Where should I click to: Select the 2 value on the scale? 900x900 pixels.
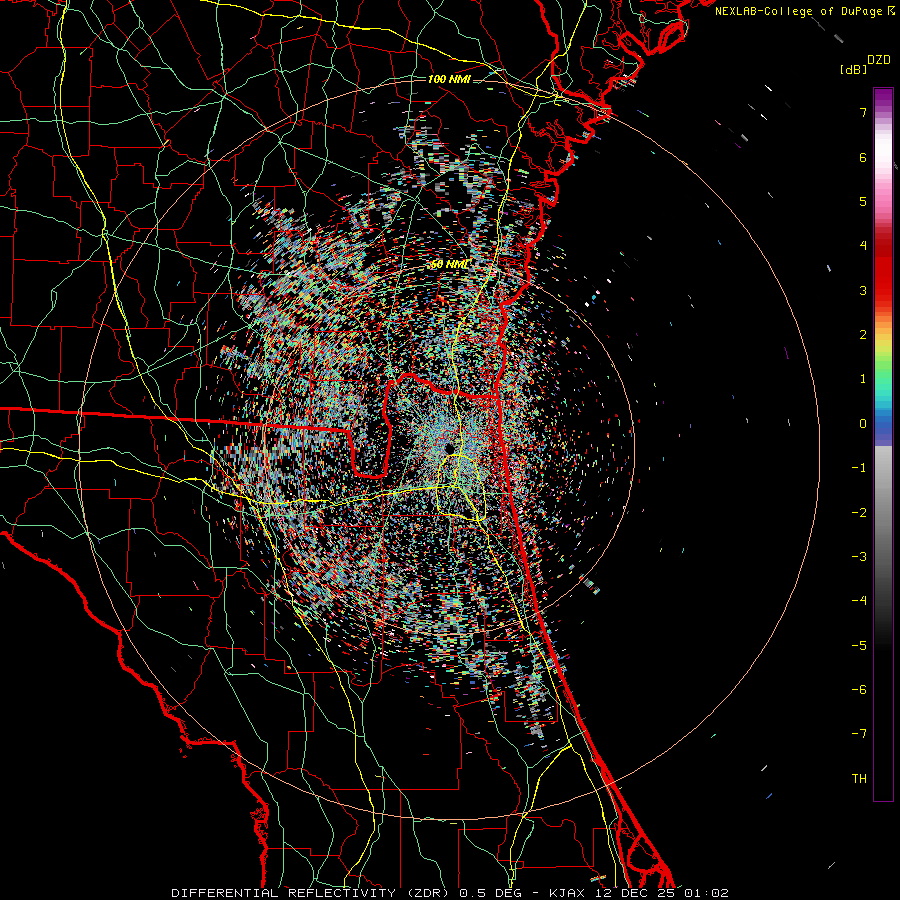point(862,335)
